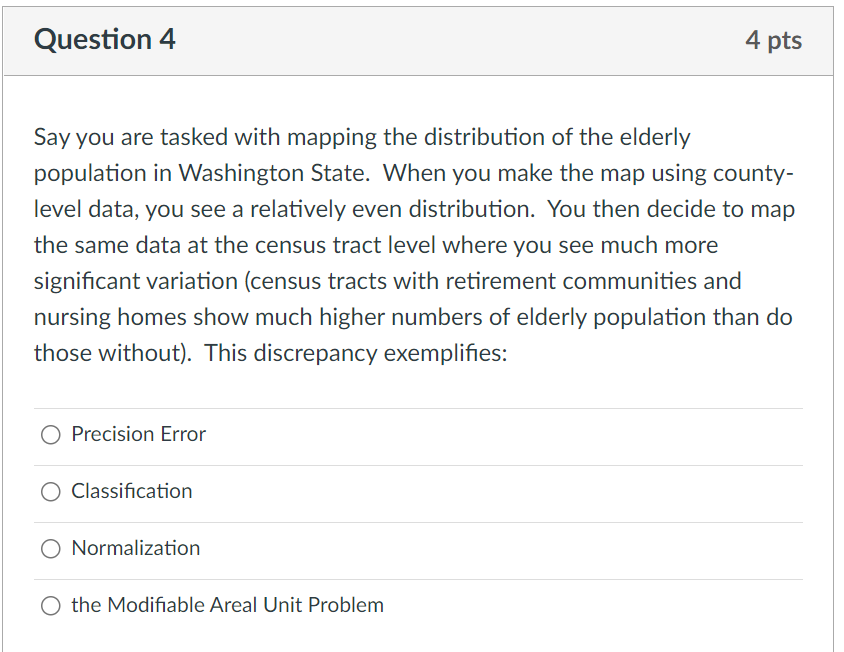Click the "Question 4" heading

point(105,40)
